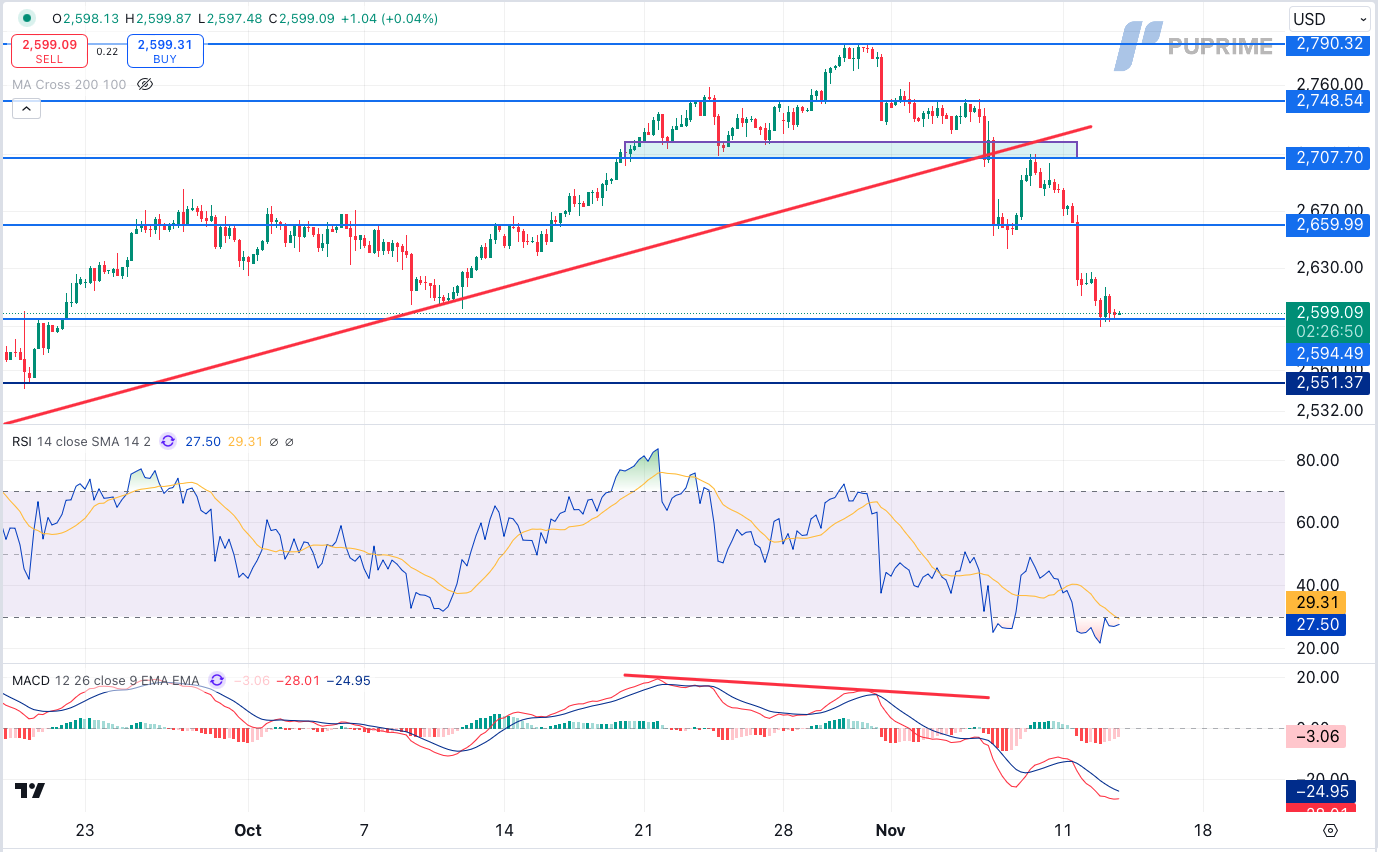Click the first RSI empty value symbol ∅

275,441
